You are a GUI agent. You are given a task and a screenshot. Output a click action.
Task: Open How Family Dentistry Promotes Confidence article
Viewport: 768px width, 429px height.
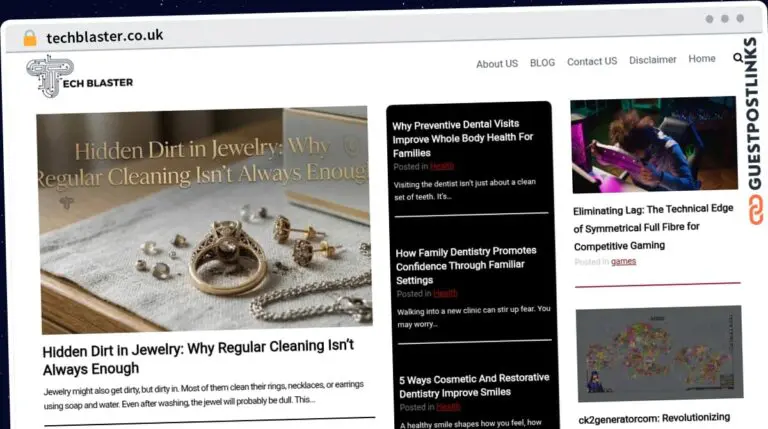tap(466, 265)
